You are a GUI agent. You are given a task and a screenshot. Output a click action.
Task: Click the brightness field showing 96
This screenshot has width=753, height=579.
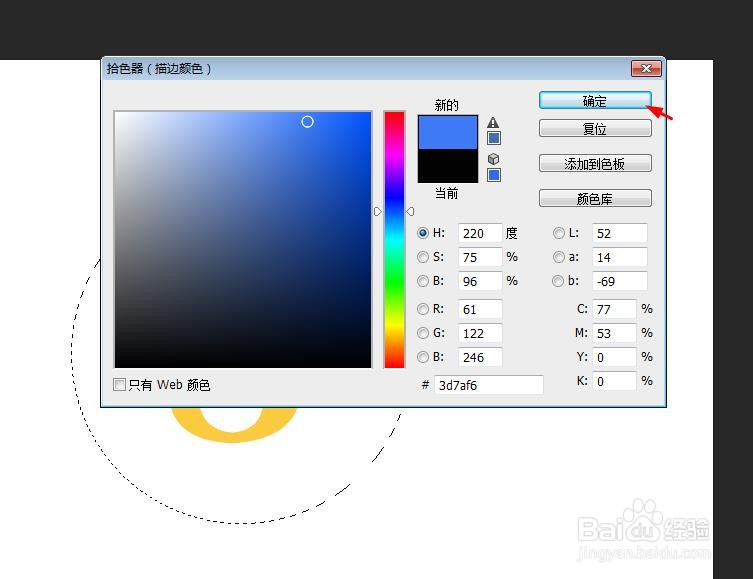480,281
